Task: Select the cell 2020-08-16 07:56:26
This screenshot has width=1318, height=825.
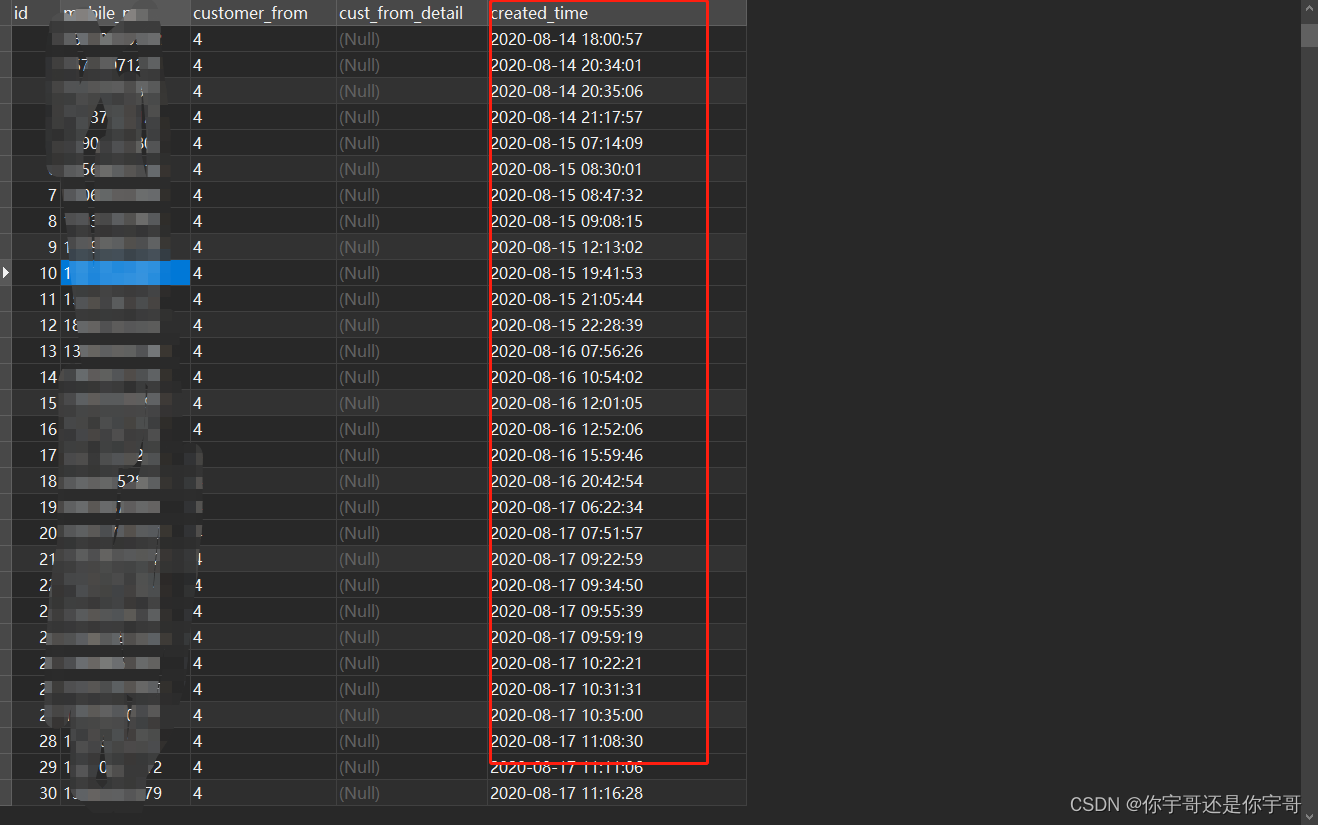Action: tap(617, 351)
